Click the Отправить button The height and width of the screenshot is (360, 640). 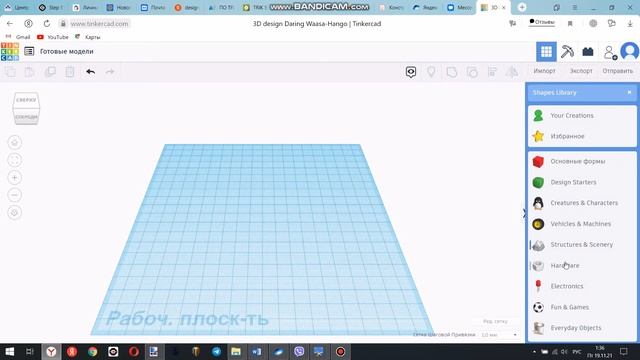tap(618, 71)
